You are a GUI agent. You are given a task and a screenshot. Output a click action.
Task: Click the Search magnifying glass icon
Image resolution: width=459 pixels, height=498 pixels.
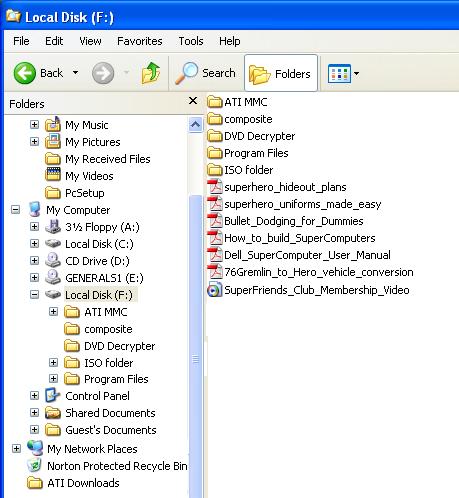coord(186,73)
